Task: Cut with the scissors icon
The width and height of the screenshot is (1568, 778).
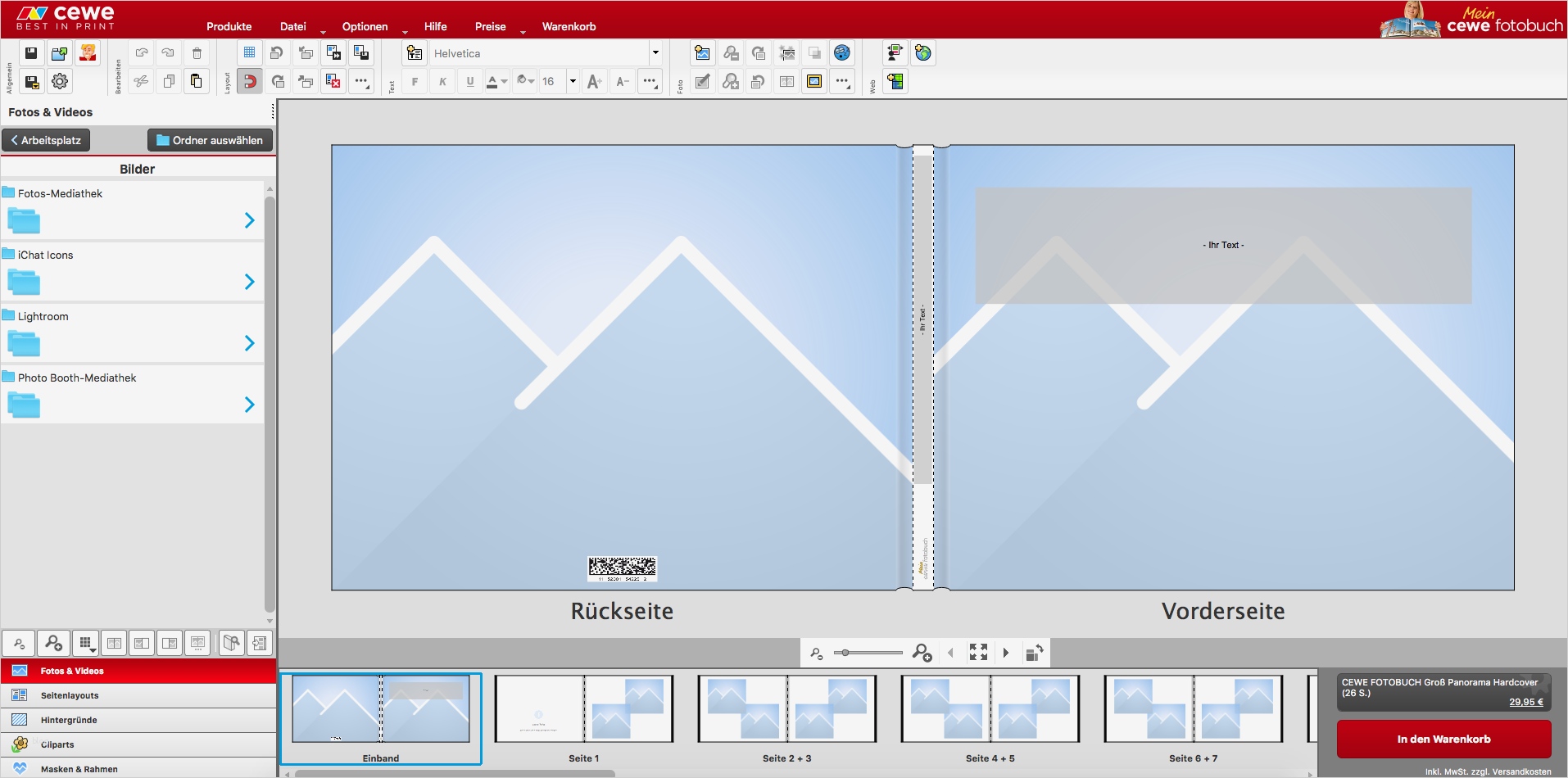Action: tap(141, 81)
